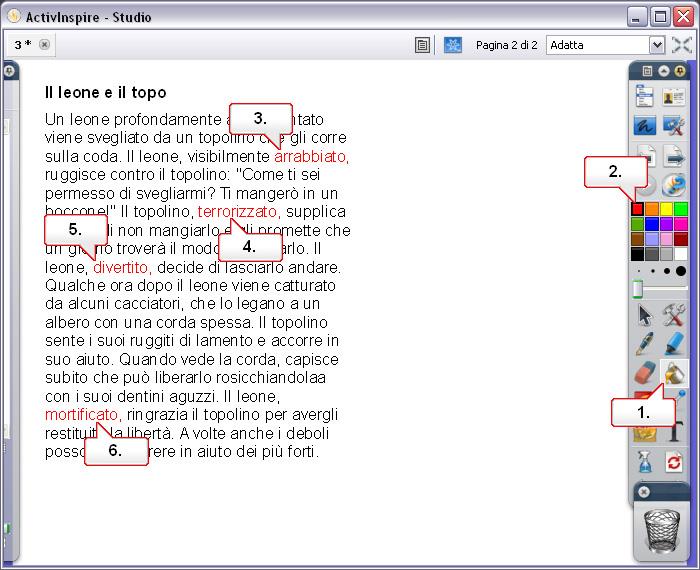Image resolution: width=700 pixels, height=570 pixels.
Task: Pick the red color swatch
Action: click(x=638, y=208)
